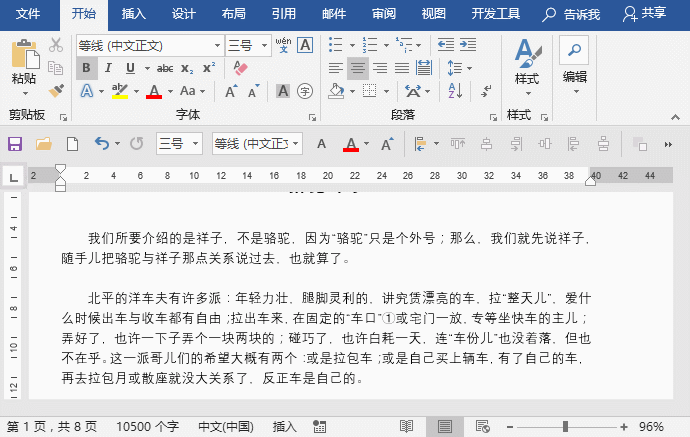690x437 pixels.
Task: Select the Format Painter brush icon
Action: 56,90
